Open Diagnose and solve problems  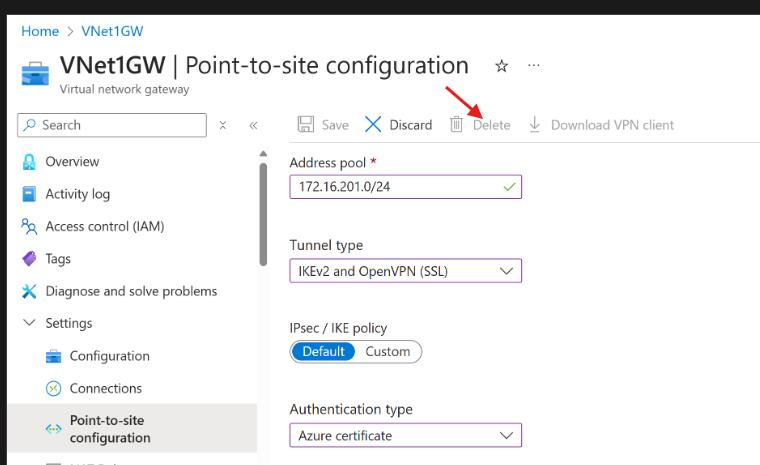click(x=131, y=291)
